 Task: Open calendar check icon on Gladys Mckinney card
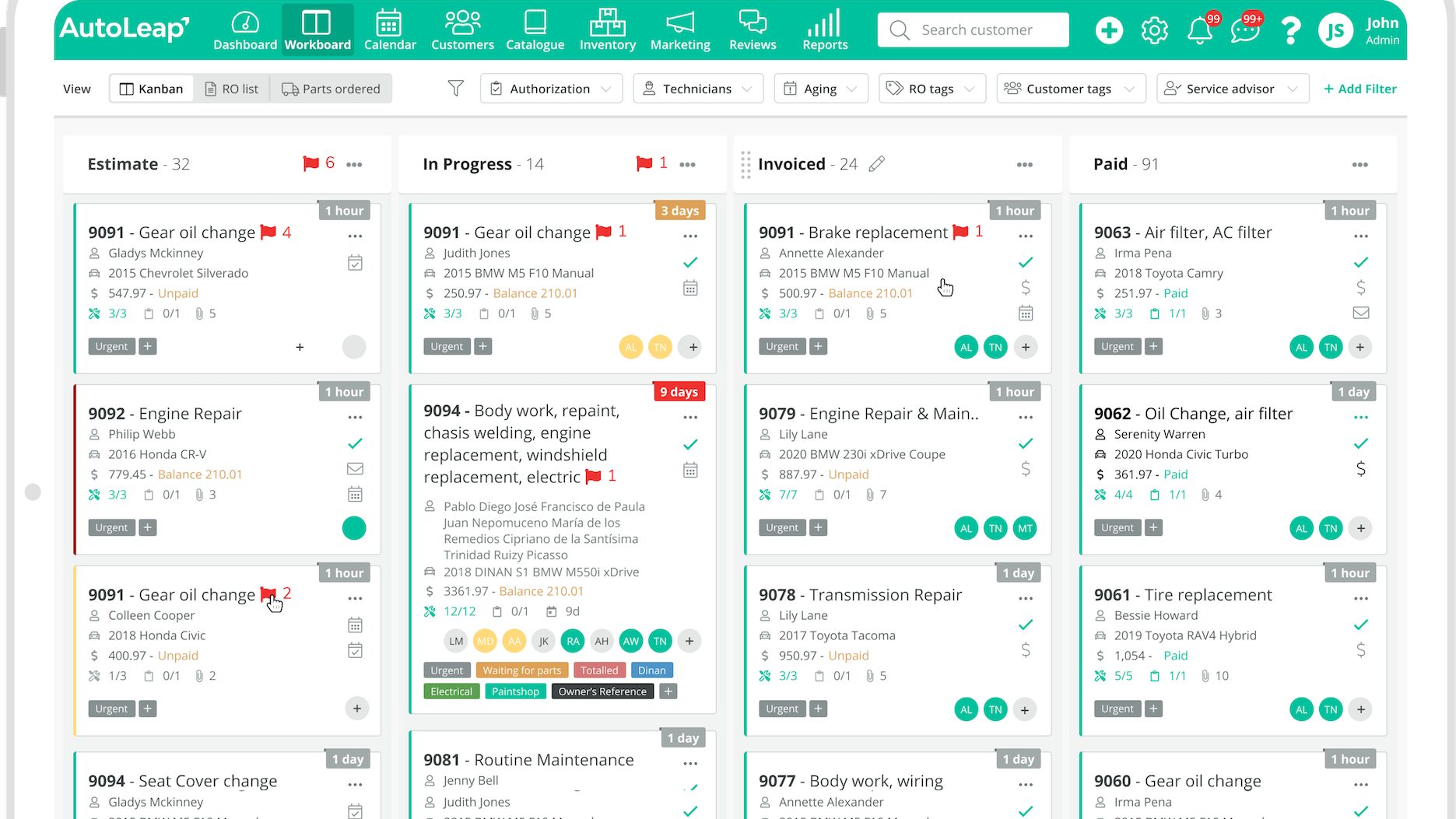355,263
